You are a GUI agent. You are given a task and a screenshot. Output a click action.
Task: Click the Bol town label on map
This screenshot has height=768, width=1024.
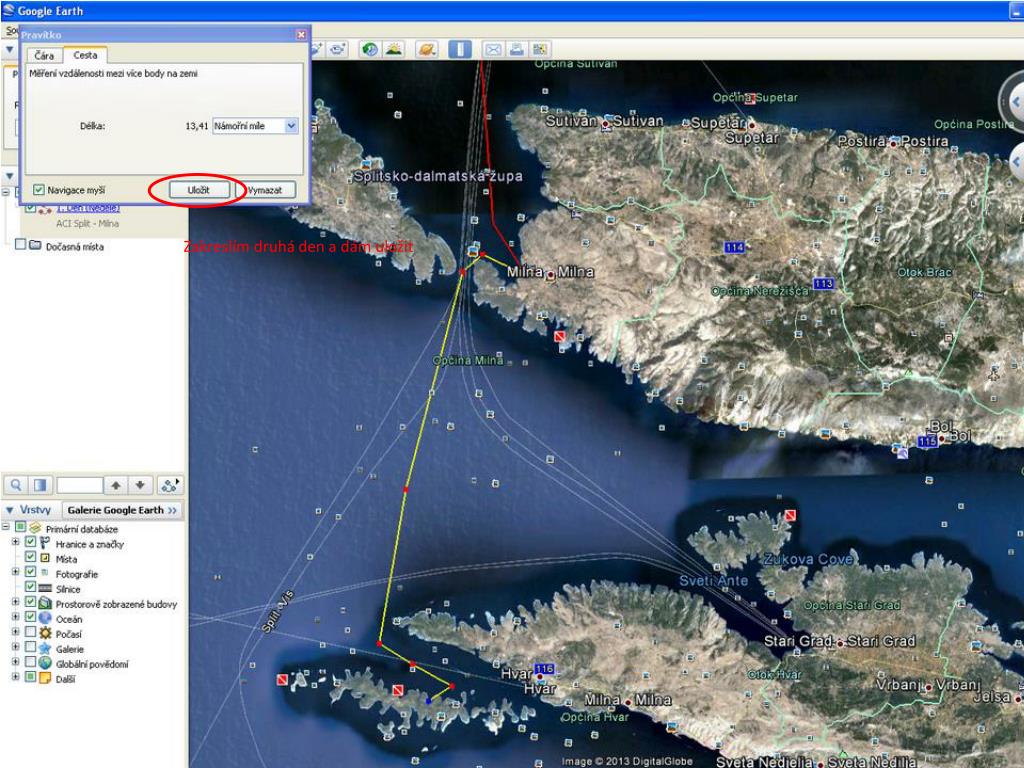960,436
